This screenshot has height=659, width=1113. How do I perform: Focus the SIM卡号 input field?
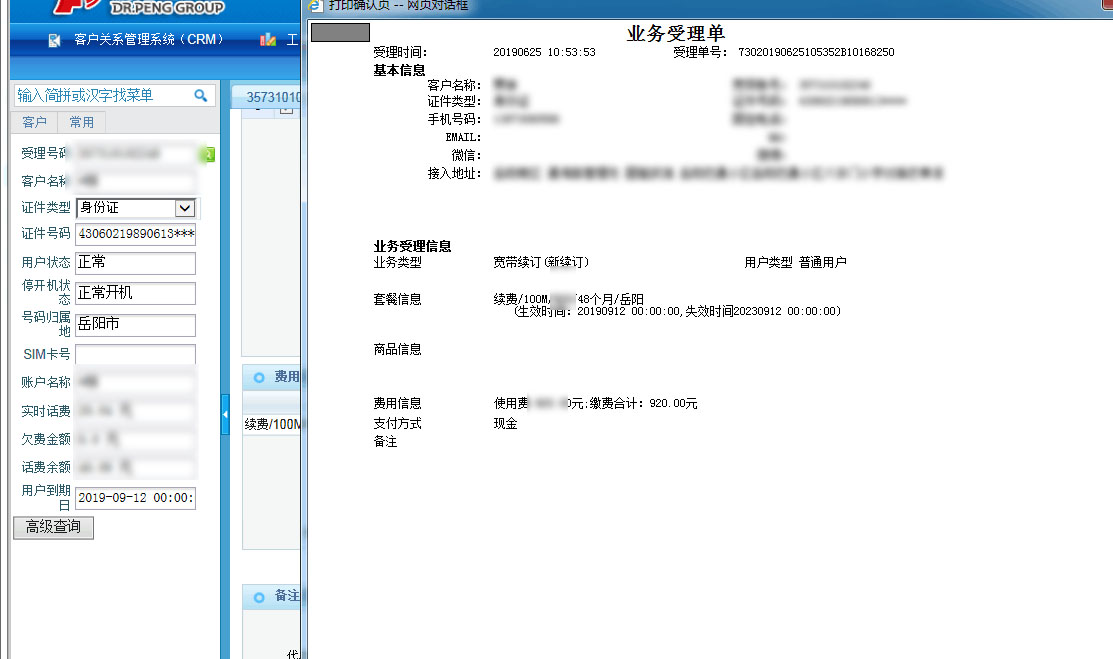[135, 355]
